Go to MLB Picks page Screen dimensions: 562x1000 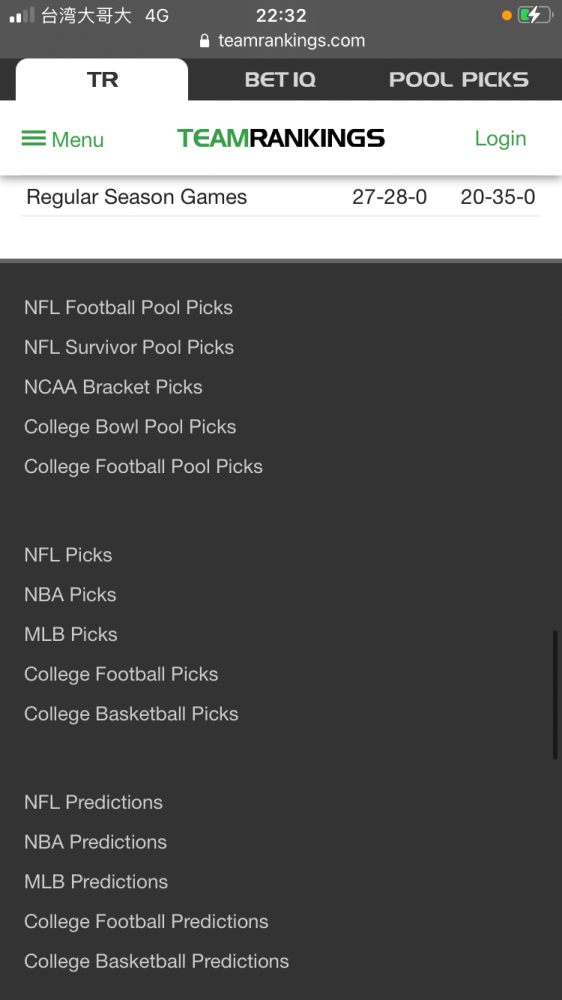[71, 634]
